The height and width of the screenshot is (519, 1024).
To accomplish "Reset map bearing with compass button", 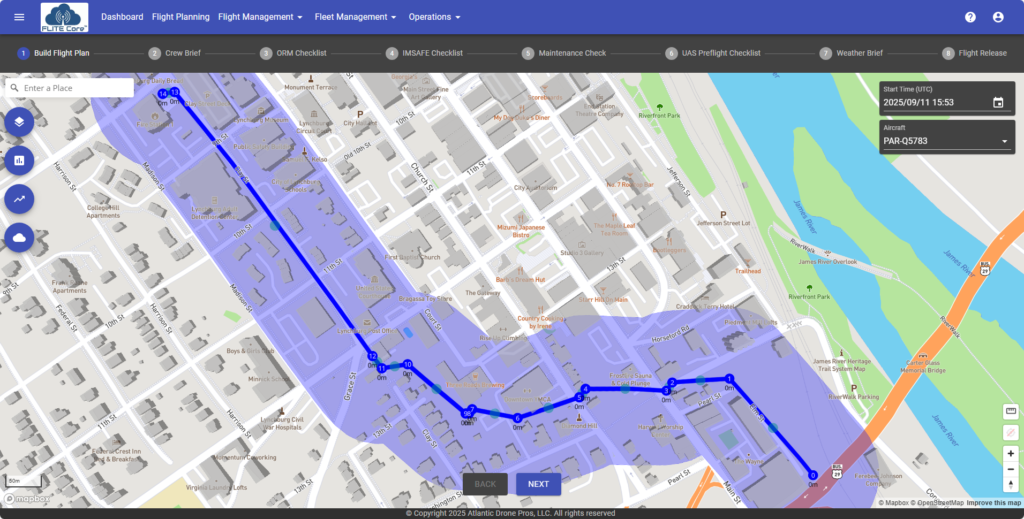I will 1010,485.
